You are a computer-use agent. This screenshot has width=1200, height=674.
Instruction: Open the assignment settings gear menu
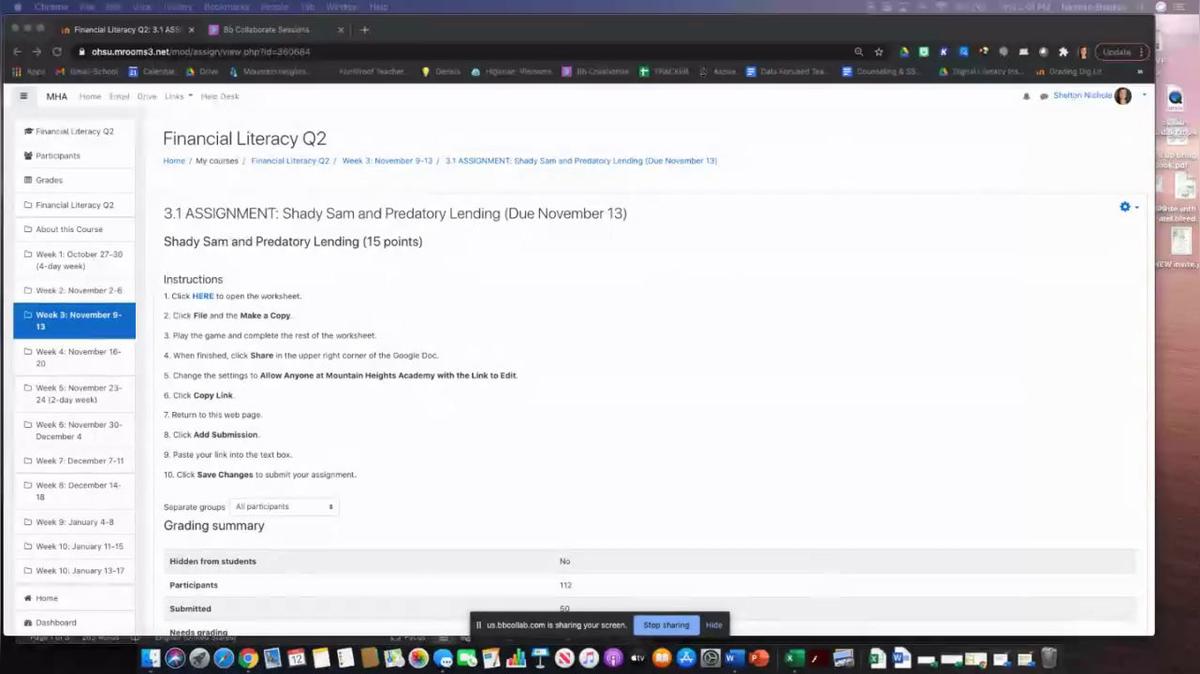pos(1124,207)
